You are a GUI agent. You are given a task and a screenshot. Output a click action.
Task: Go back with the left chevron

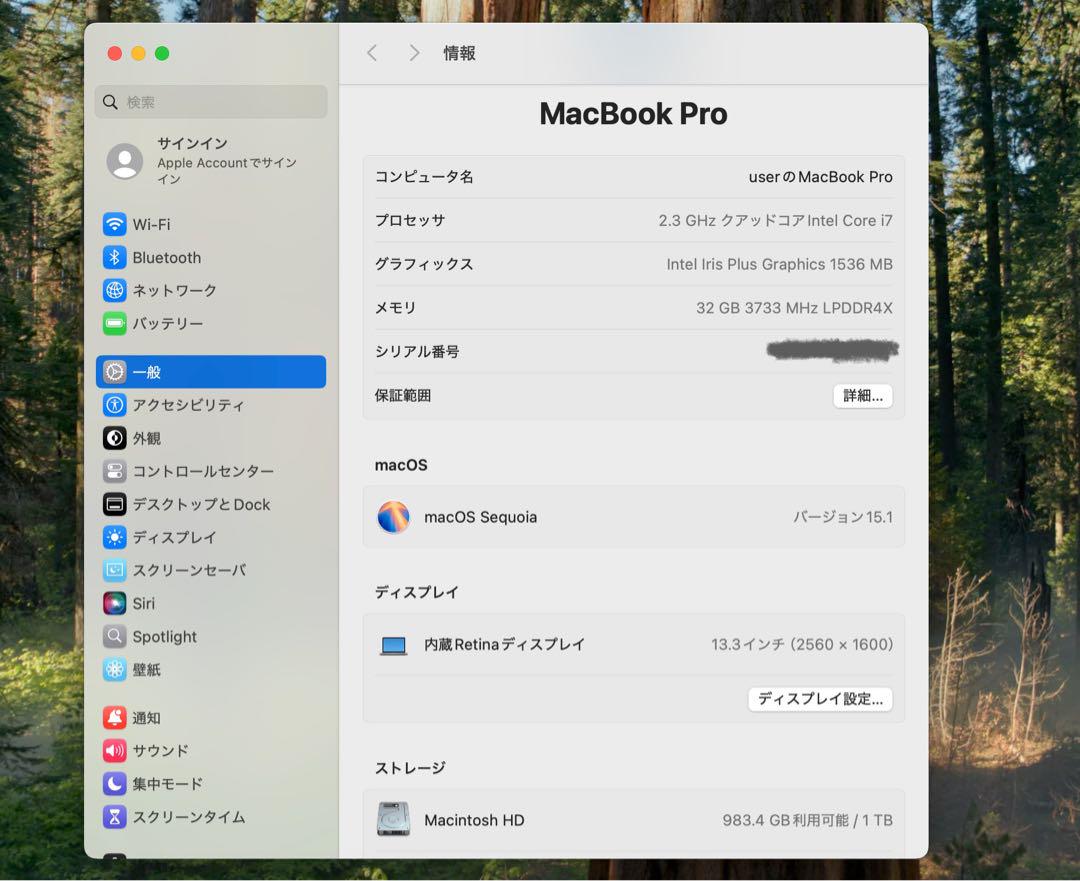click(x=372, y=53)
